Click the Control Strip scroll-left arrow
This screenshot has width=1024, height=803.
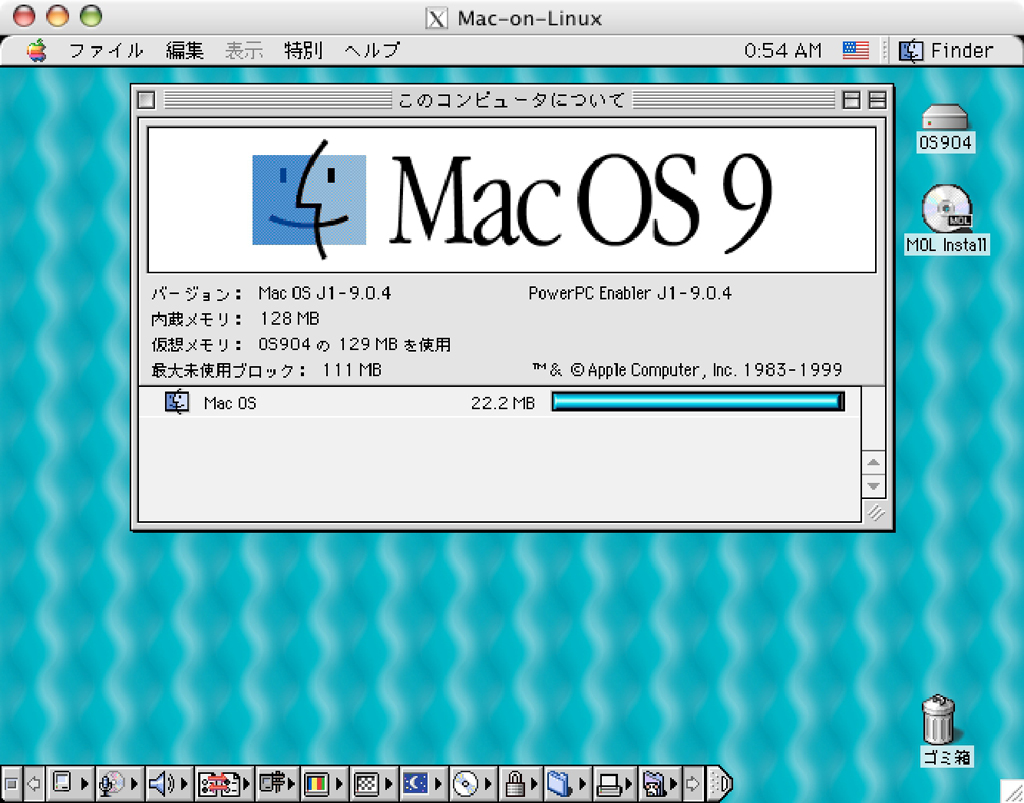click(x=34, y=783)
